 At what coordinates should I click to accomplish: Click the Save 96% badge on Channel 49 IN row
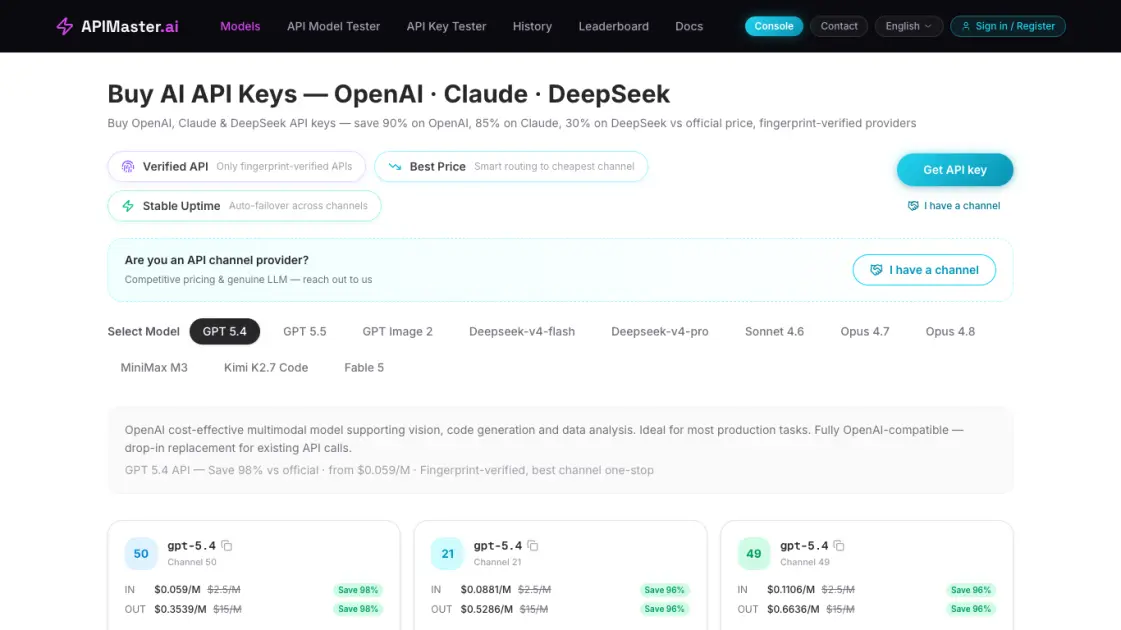coord(970,590)
